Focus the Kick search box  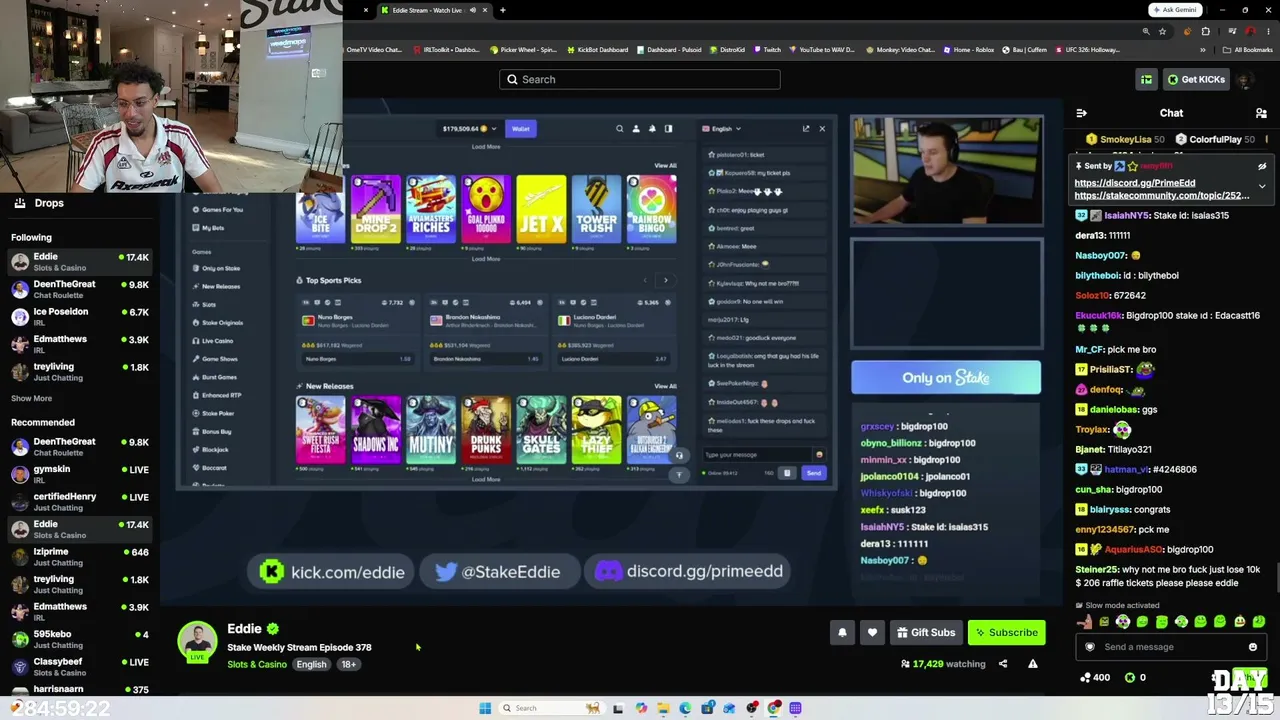[640, 79]
